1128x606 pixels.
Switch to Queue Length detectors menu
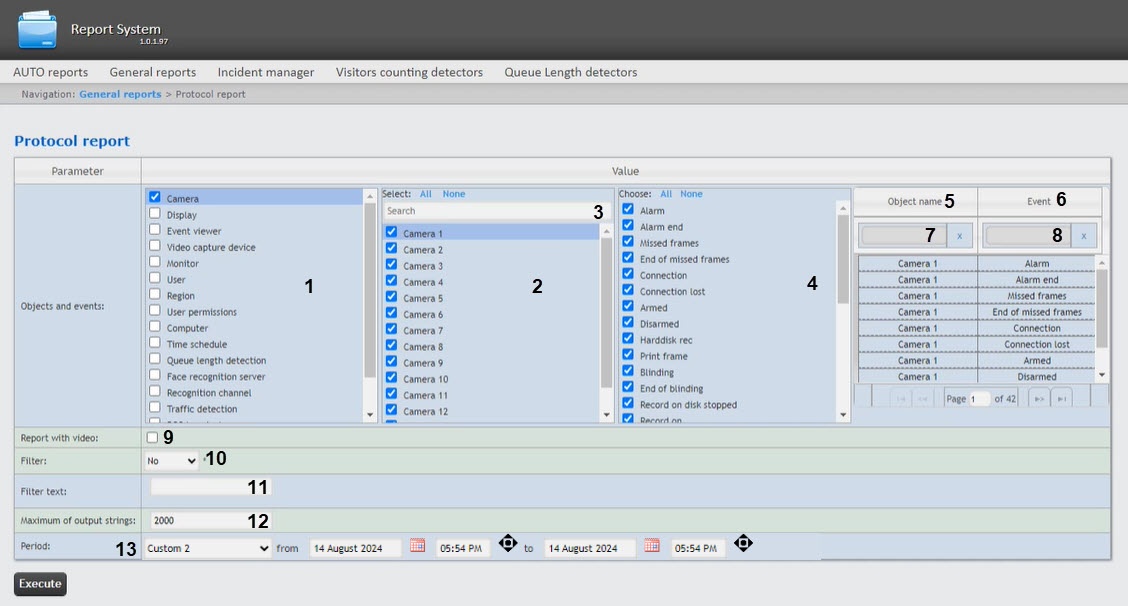(x=570, y=72)
